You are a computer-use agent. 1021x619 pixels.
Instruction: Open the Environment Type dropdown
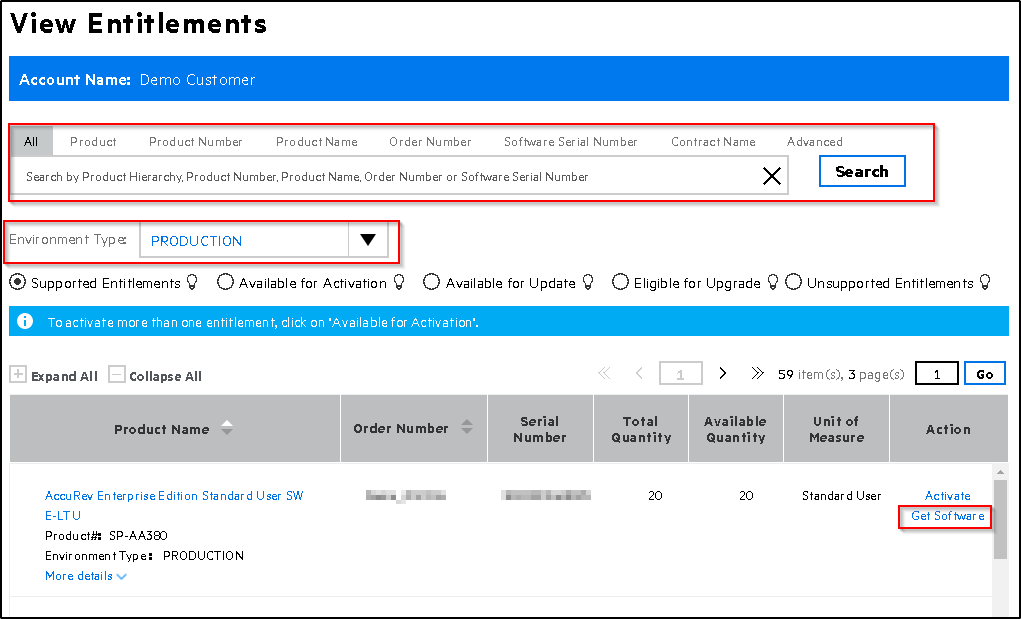point(368,239)
